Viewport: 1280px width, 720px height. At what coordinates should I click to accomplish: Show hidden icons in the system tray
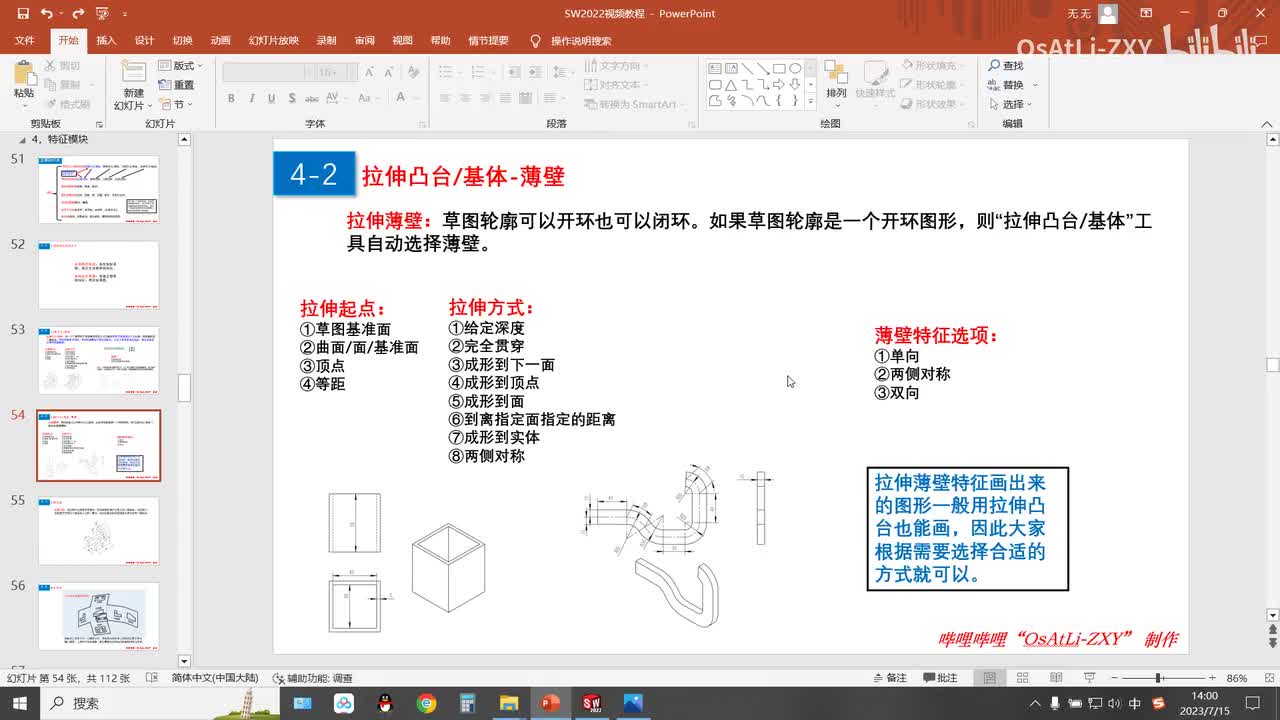pos(1035,704)
